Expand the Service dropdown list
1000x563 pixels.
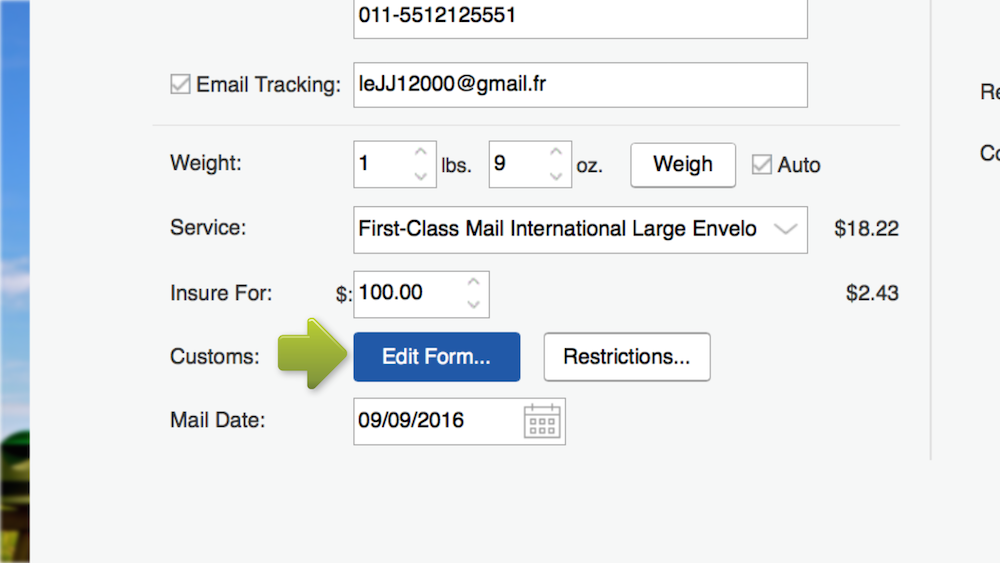click(786, 229)
